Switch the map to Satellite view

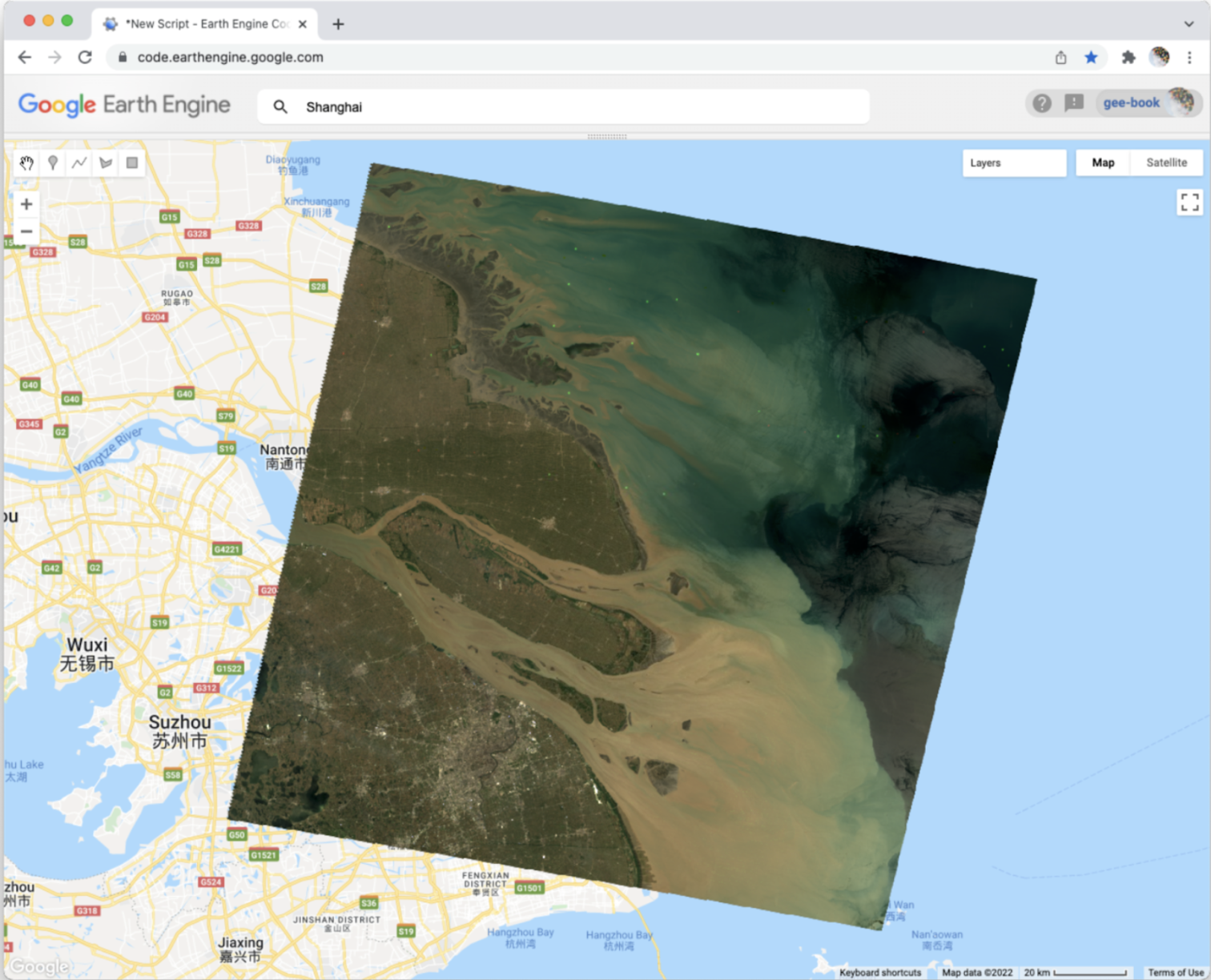[1166, 163]
